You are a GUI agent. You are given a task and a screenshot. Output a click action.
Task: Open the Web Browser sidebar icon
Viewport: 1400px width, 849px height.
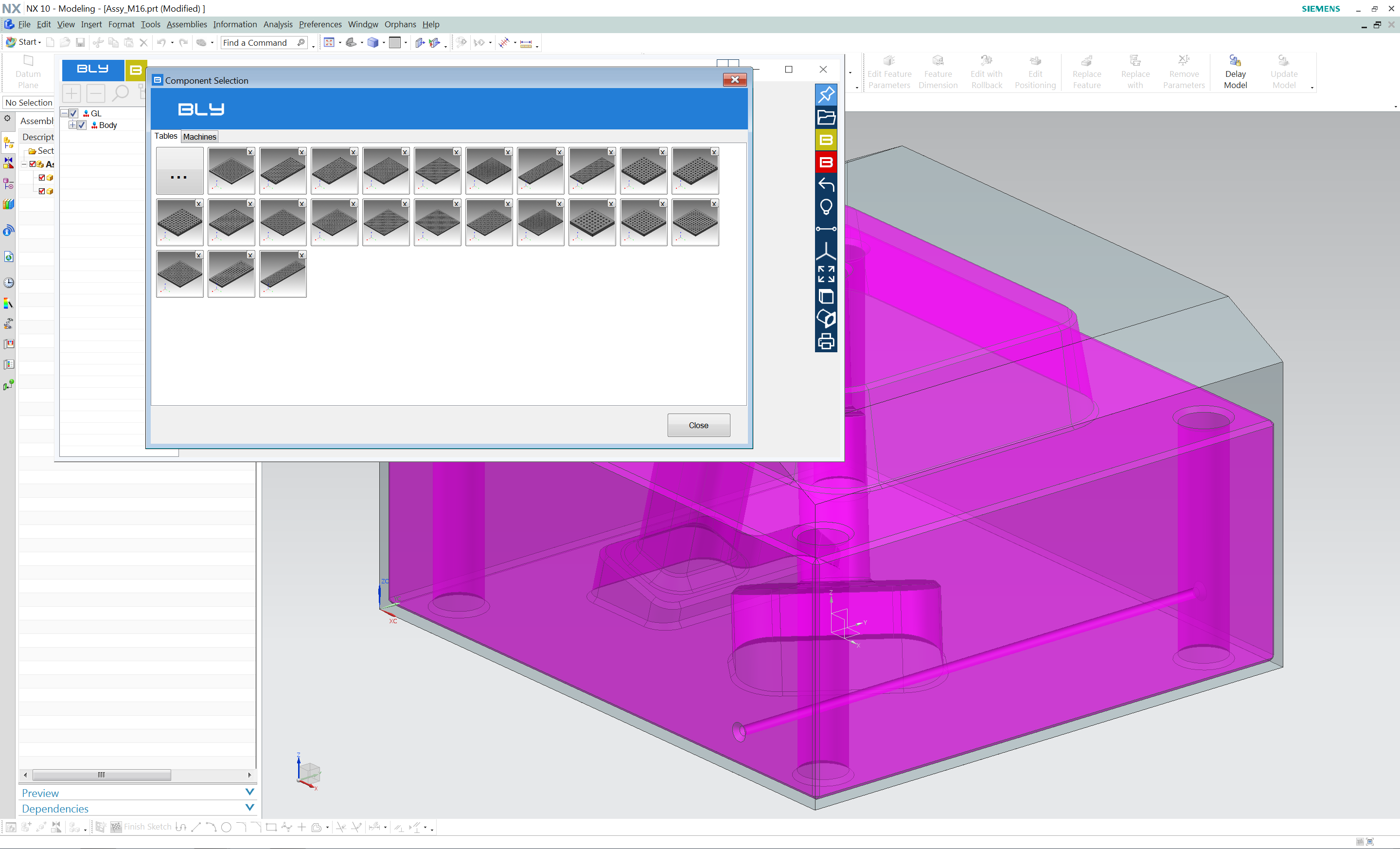click(9, 256)
